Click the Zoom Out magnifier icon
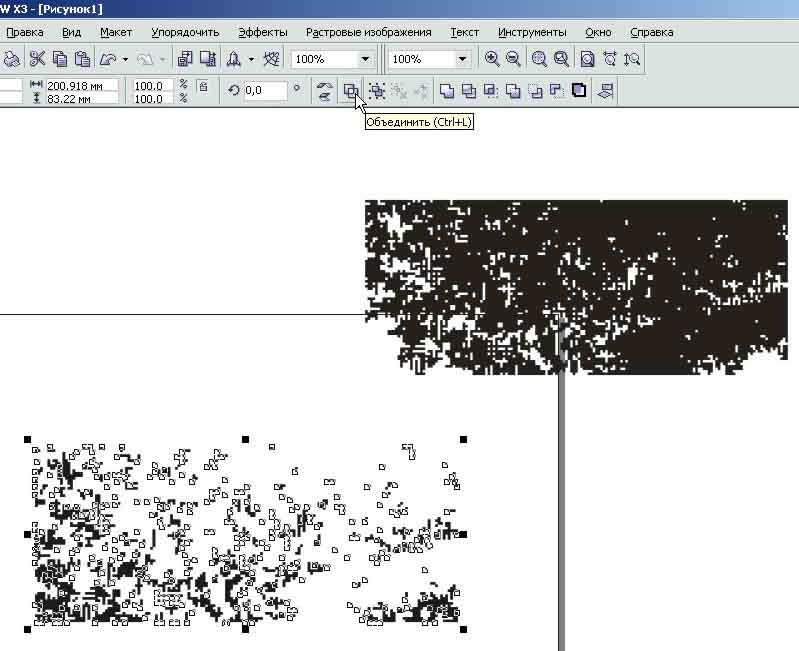The height and width of the screenshot is (651, 799). 513,60
